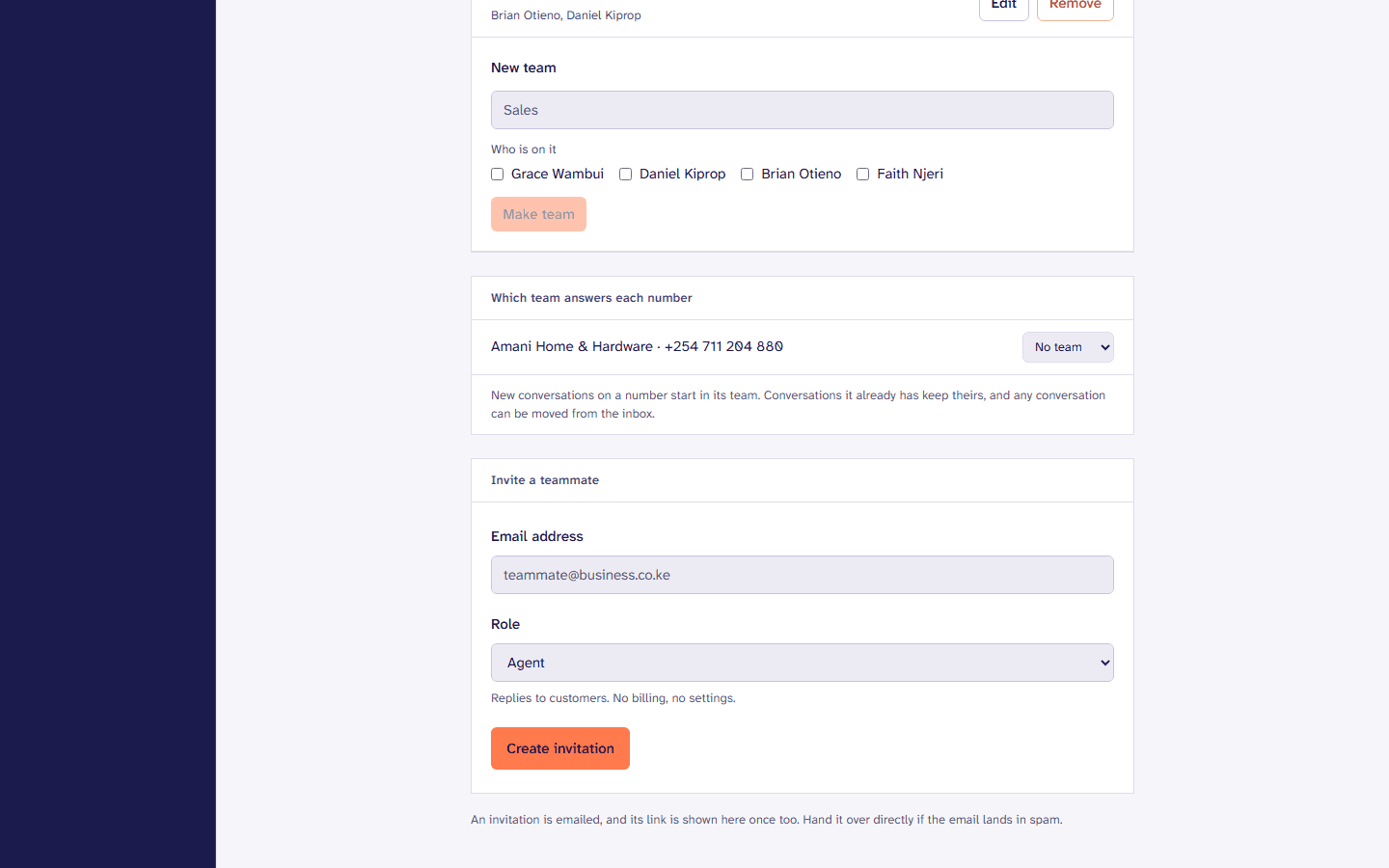Image resolution: width=1389 pixels, height=868 pixels.
Task: Add Faith Njeri via her checkbox
Action: [862, 175]
